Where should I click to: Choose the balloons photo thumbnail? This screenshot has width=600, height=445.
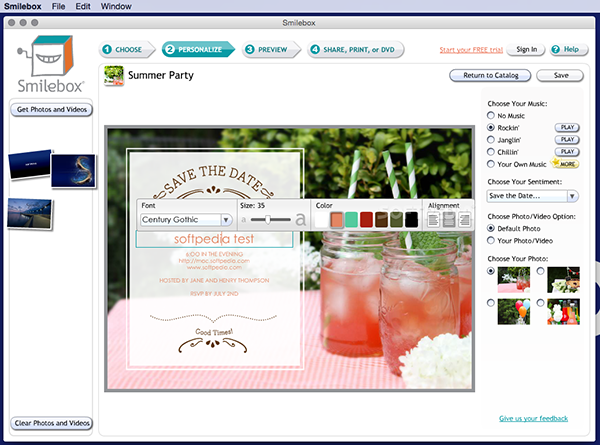[514, 312]
